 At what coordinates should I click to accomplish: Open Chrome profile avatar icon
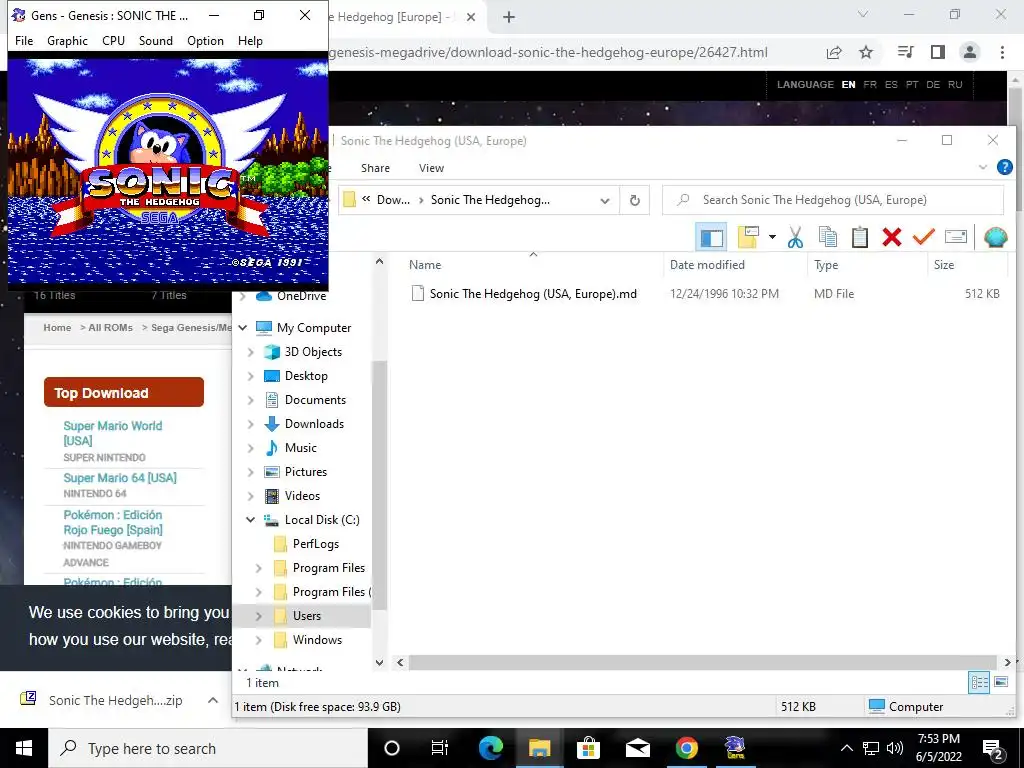click(970, 52)
